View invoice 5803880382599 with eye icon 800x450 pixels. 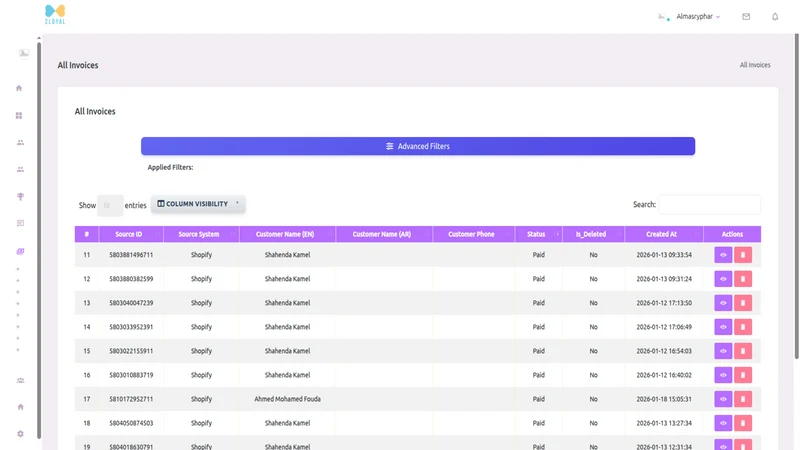click(723, 279)
